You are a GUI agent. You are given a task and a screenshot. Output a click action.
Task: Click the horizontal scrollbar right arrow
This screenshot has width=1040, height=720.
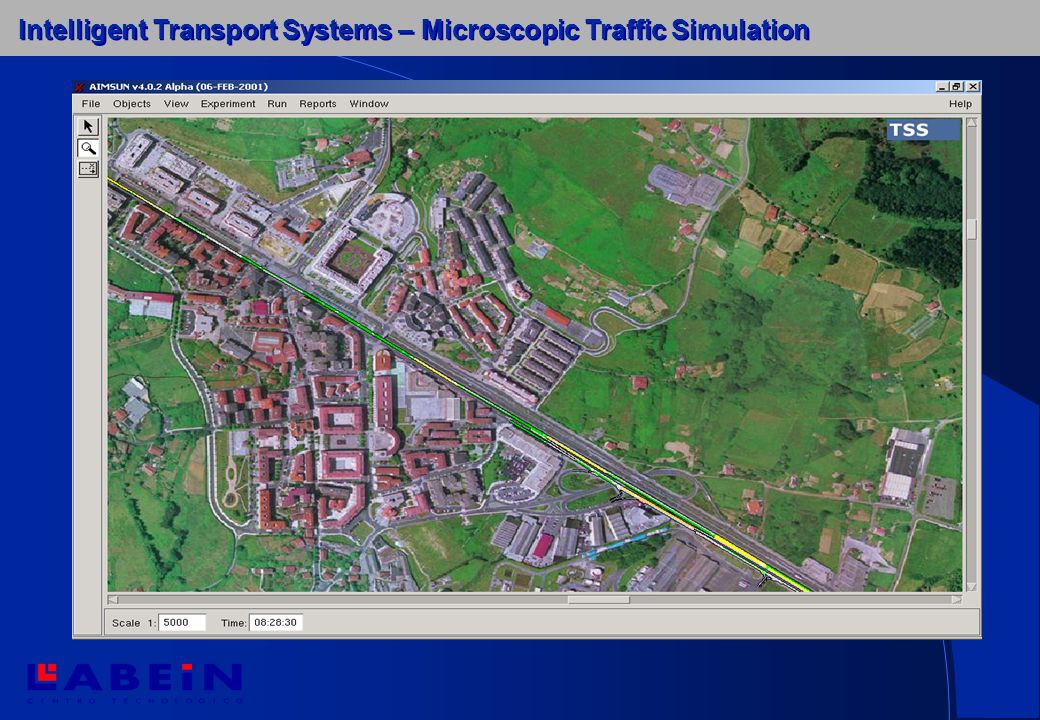[x=956, y=599]
